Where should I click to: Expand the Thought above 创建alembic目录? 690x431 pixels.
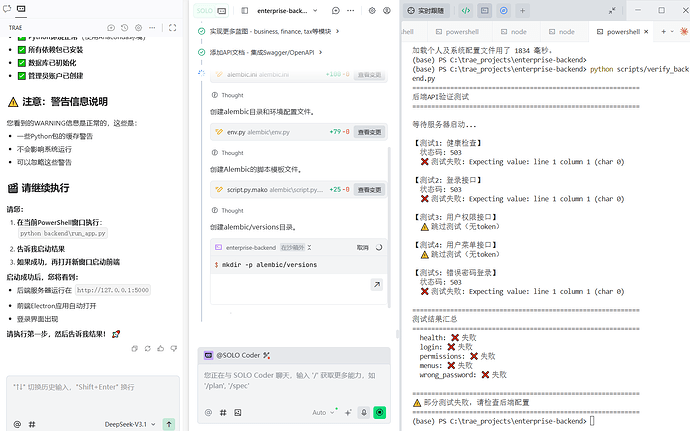pos(228,95)
